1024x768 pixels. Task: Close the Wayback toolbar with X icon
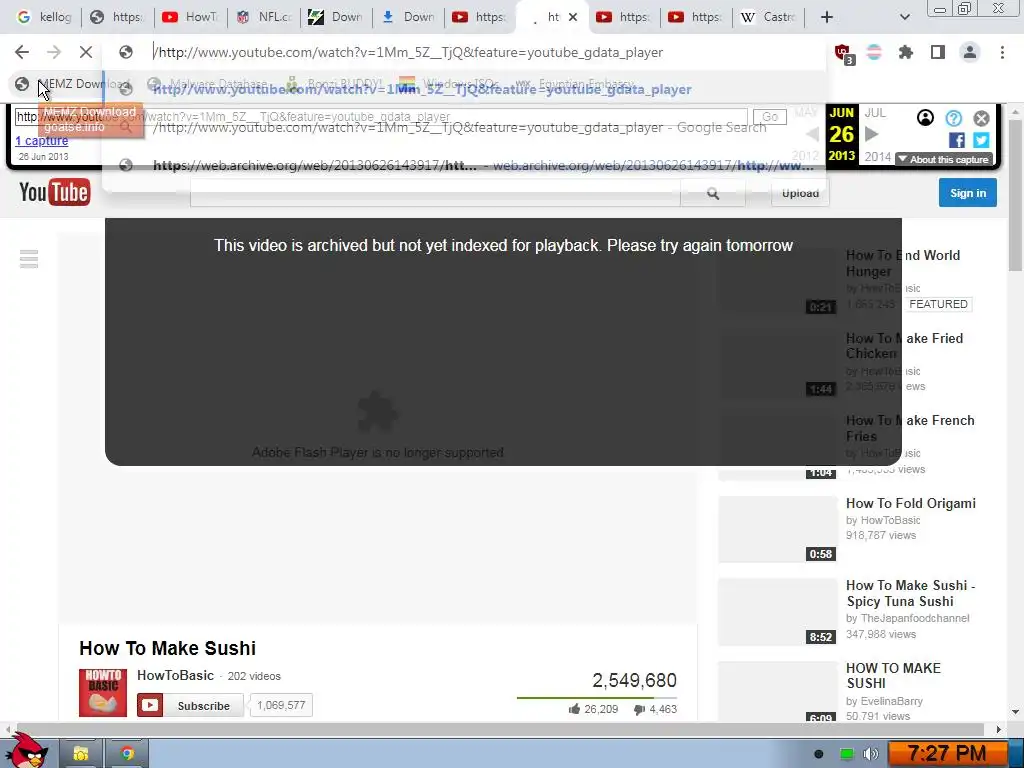[x=982, y=118]
